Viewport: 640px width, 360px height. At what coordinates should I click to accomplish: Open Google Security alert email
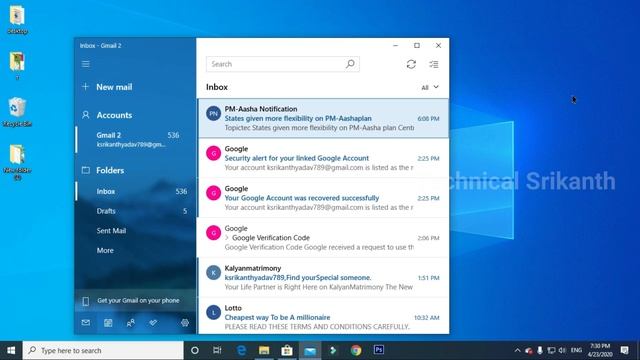[x=323, y=158]
